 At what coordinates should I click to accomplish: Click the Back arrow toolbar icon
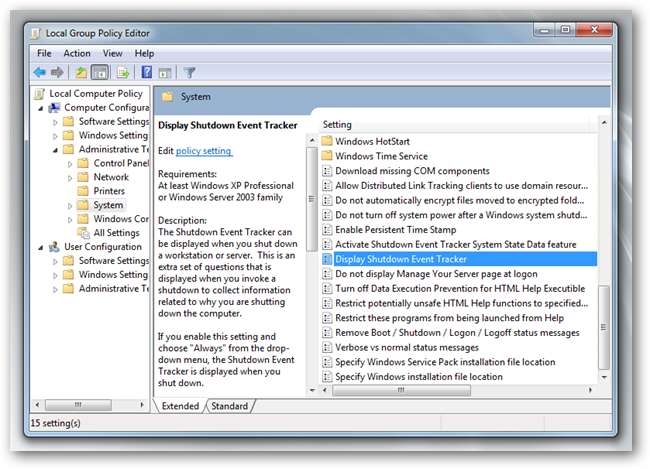pyautogui.click(x=40, y=72)
